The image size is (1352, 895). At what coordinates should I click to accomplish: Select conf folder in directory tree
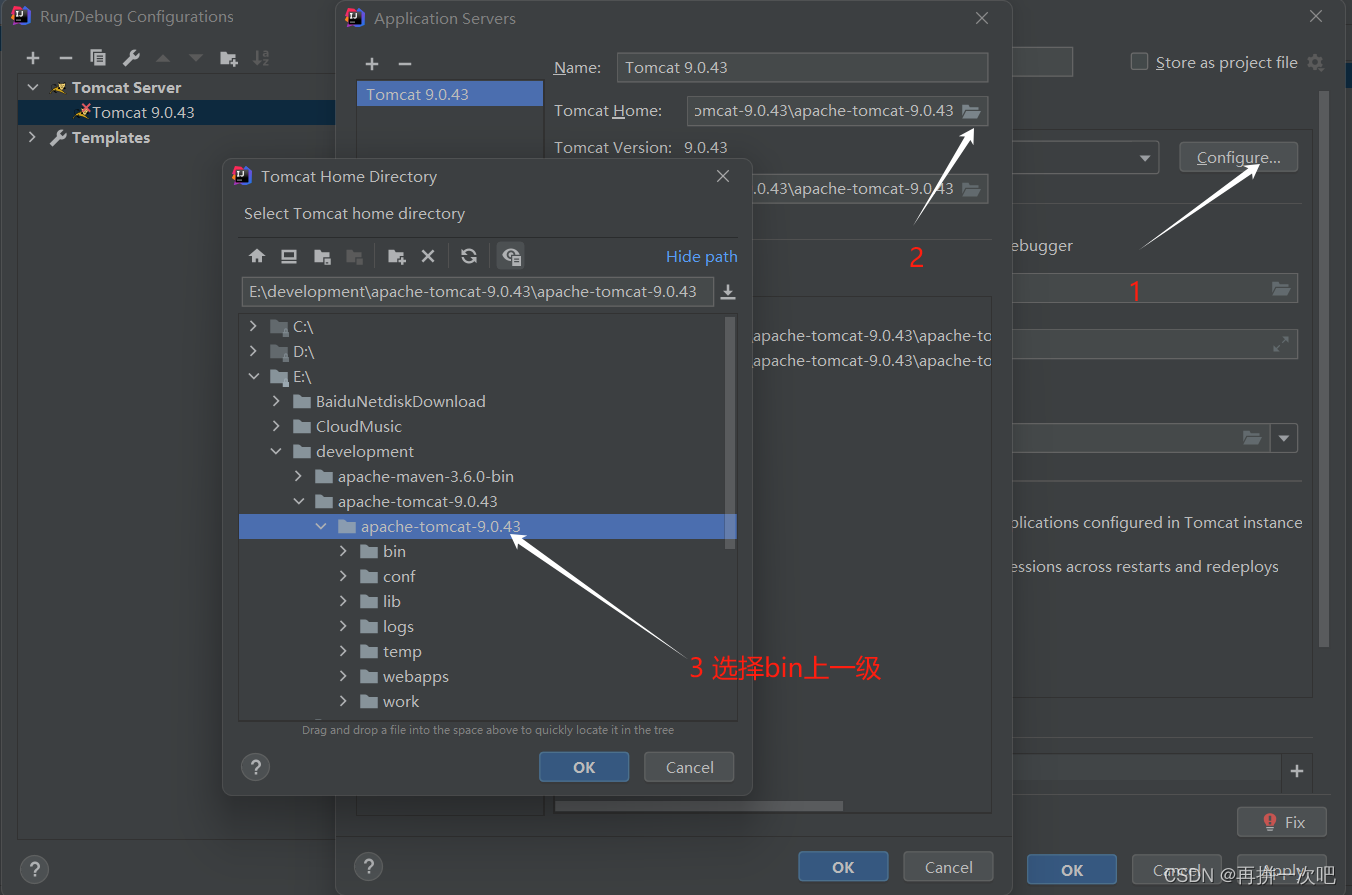click(x=399, y=577)
